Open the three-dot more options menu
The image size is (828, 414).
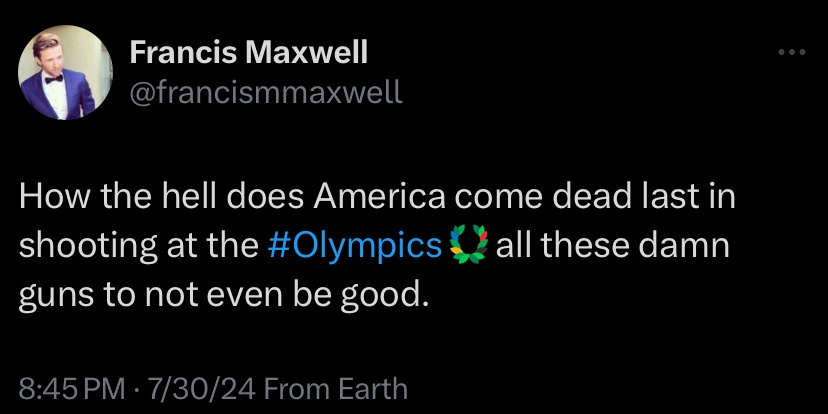click(x=790, y=53)
